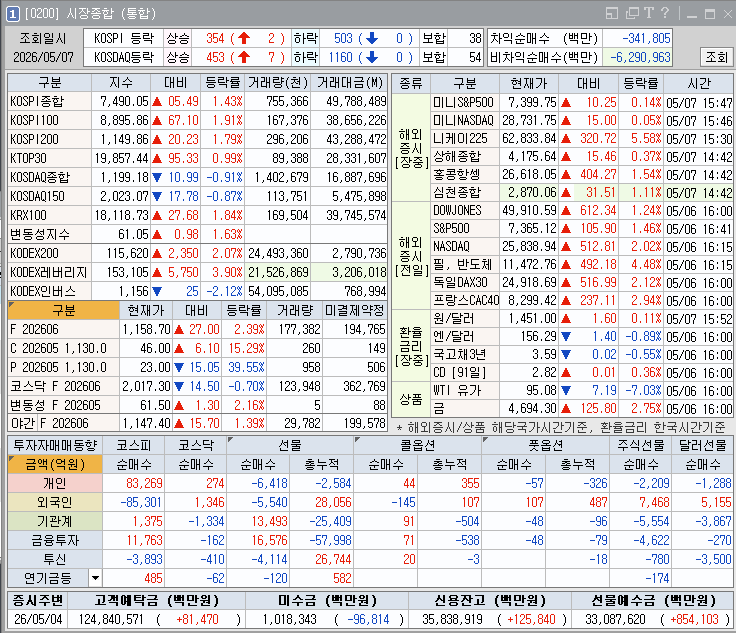The height and width of the screenshot is (633, 736).
Task: Select the 상해종합 row
Action: (582, 156)
